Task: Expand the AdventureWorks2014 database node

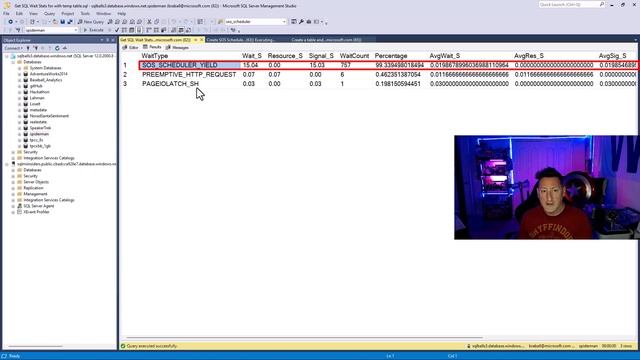Action: tap(20, 74)
